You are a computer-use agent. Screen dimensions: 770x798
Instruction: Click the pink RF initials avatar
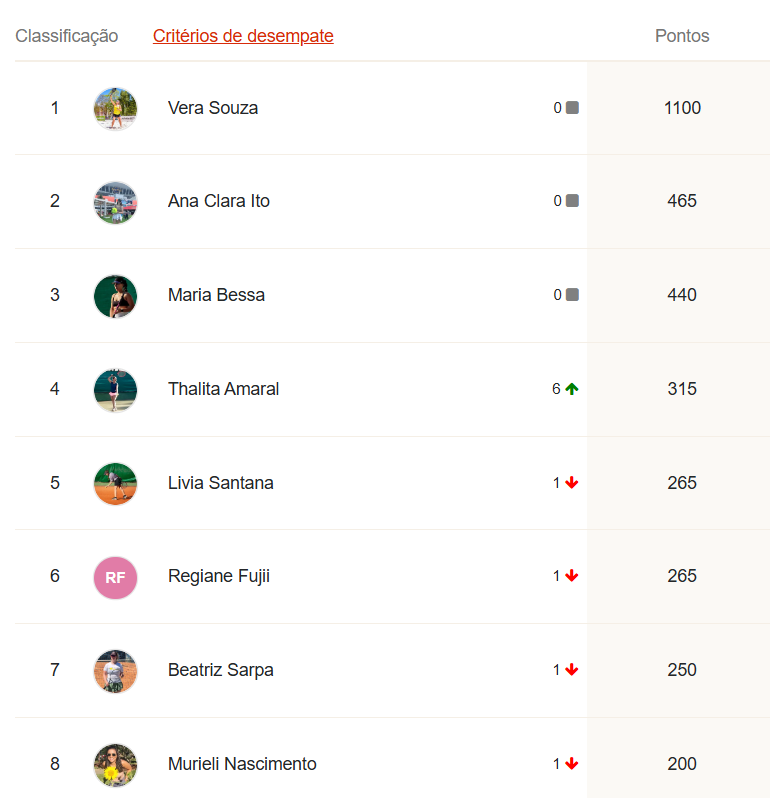pyautogui.click(x=115, y=577)
